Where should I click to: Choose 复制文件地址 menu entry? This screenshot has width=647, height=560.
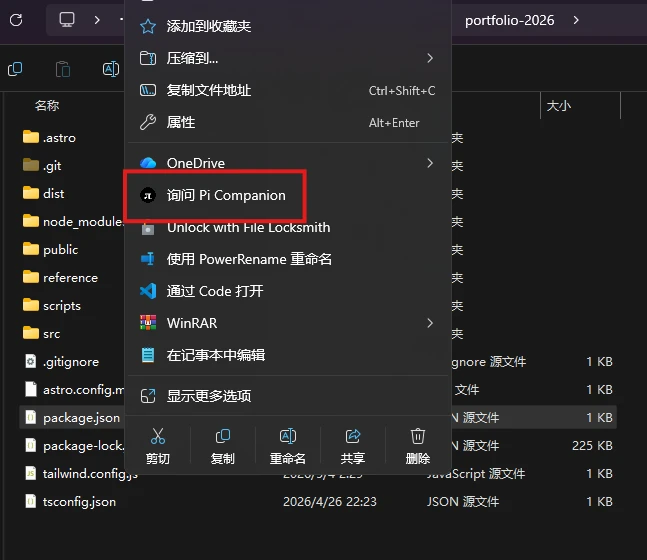pyautogui.click(x=288, y=90)
